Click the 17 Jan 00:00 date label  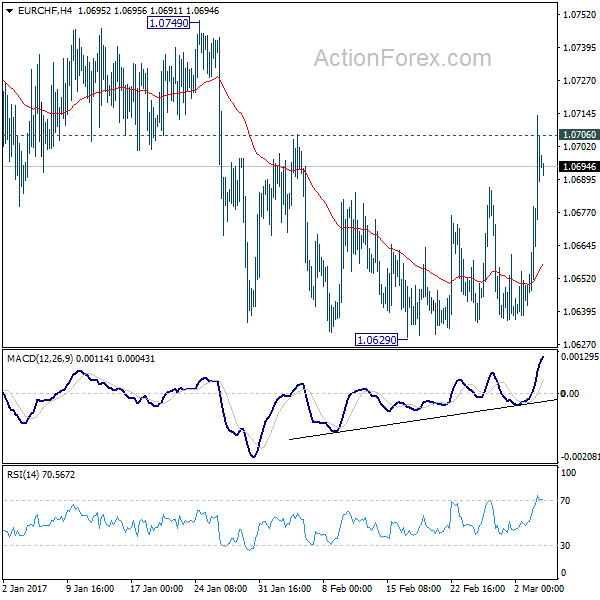tap(157, 589)
